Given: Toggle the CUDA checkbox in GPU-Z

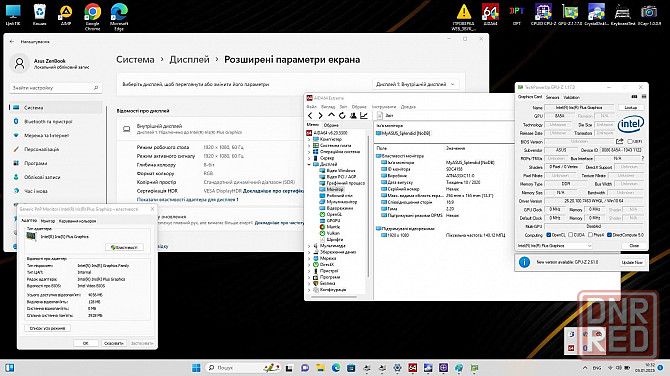Looking at the screenshot, I should (x=570, y=235).
